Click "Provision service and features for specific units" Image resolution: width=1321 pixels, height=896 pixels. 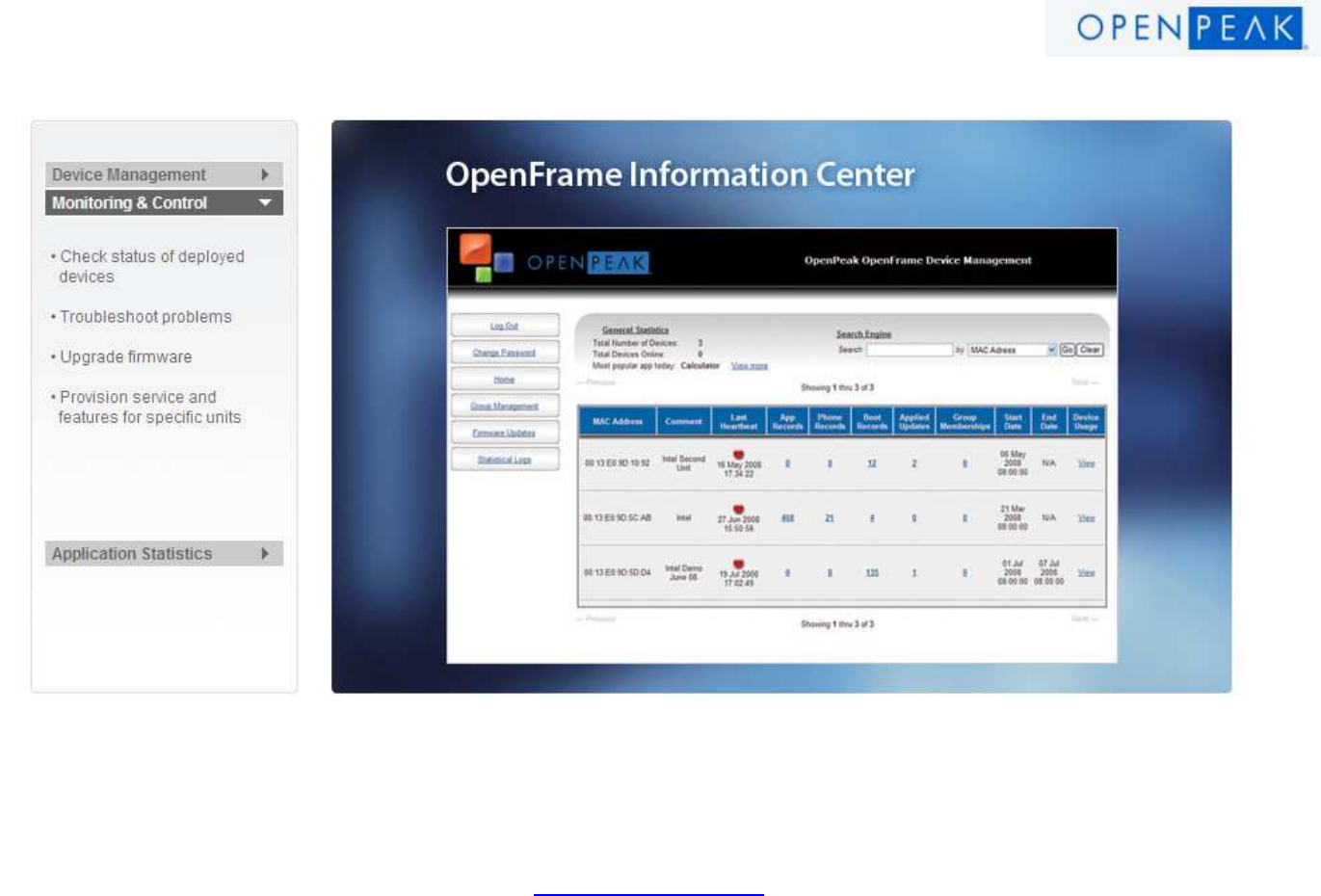(146, 408)
